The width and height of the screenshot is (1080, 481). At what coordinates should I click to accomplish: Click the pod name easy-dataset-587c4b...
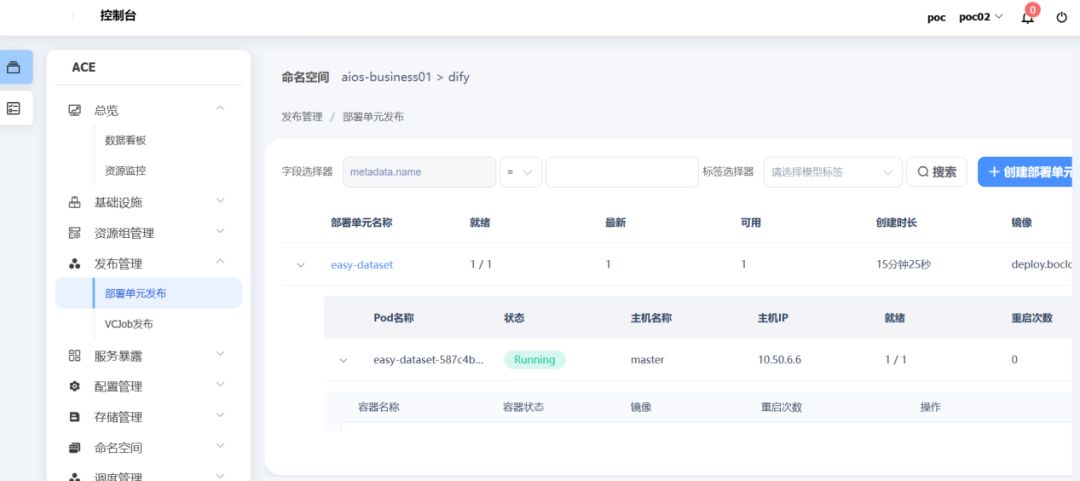point(428,360)
